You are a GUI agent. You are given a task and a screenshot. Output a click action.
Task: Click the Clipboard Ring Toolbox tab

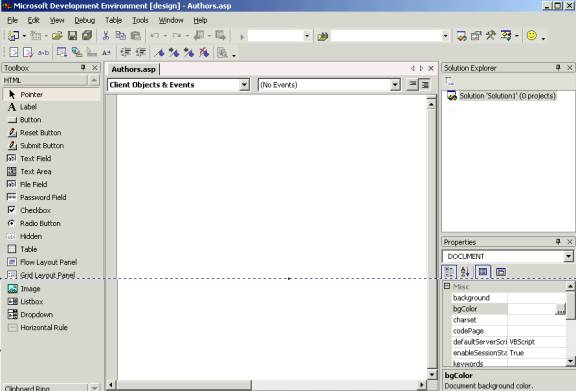click(x=46, y=388)
